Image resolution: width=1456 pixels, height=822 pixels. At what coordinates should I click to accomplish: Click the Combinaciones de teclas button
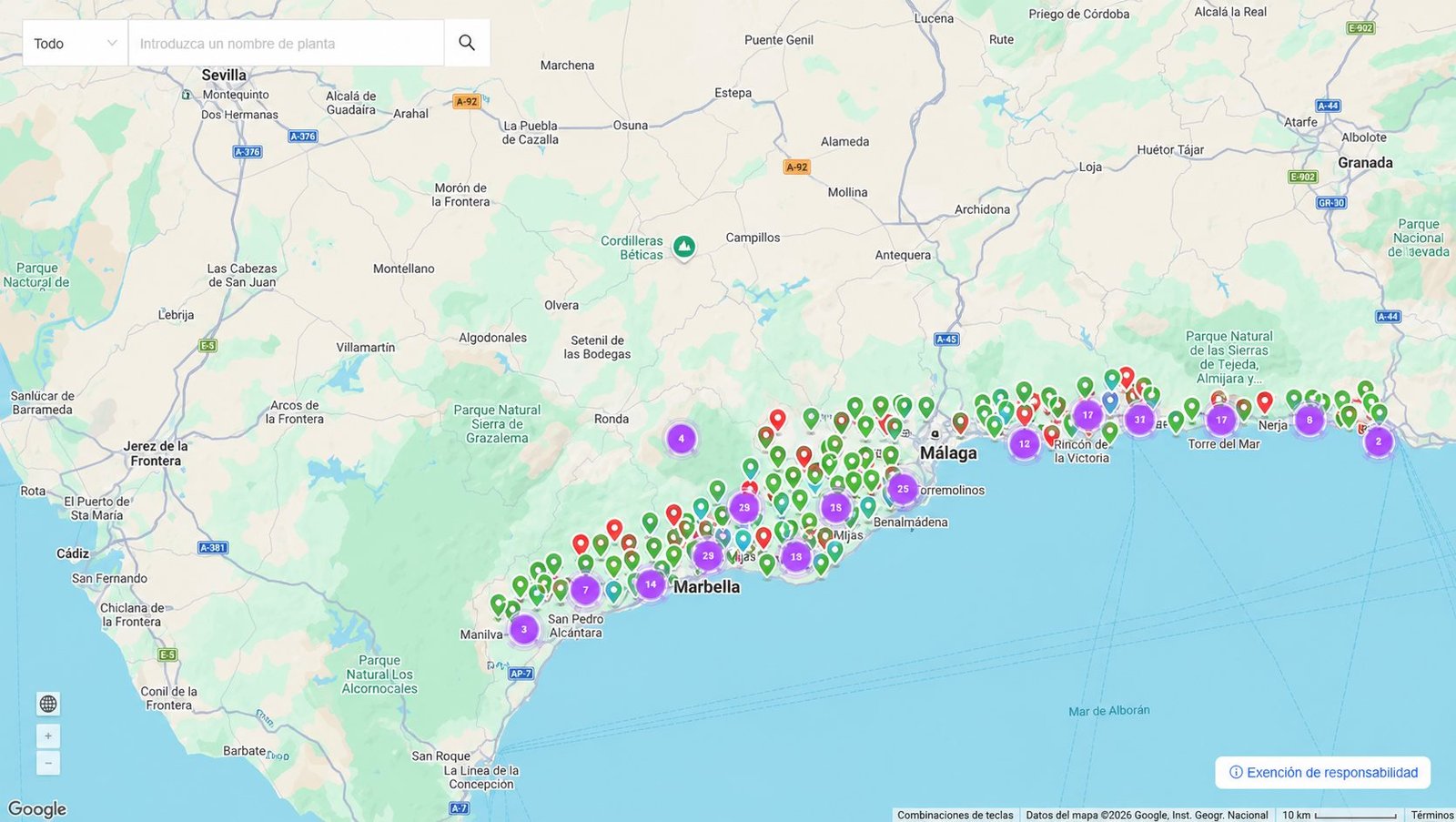point(955,815)
